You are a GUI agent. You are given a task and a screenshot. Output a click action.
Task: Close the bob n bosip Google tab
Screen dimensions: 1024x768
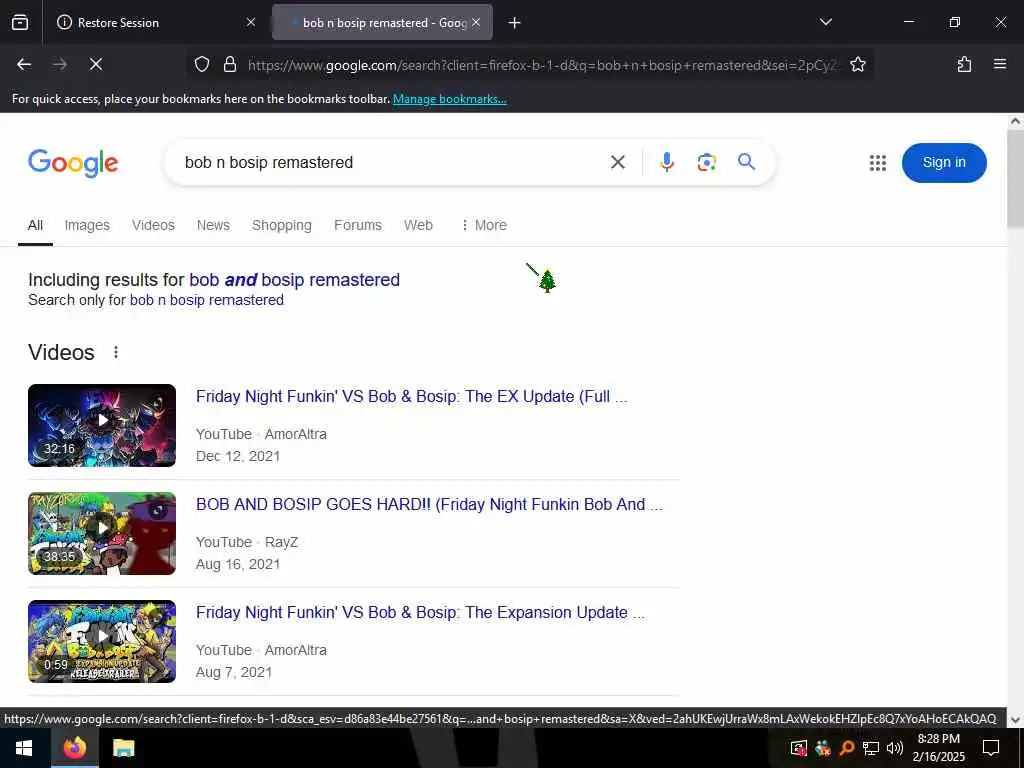click(476, 22)
